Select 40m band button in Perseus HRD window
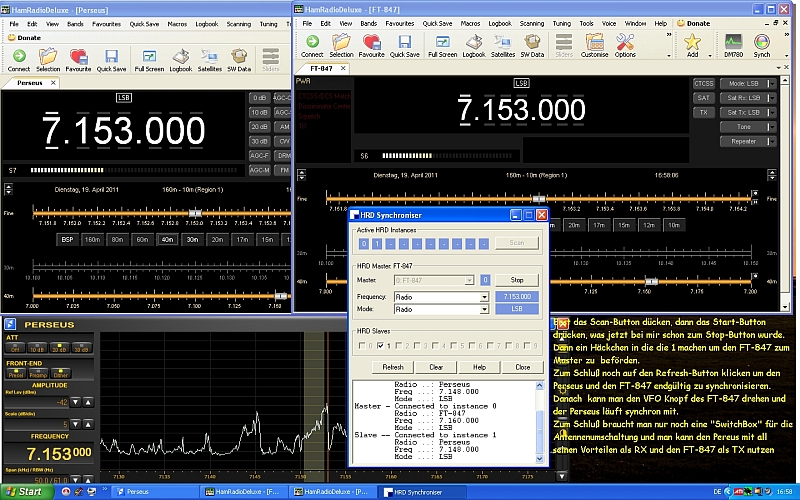 167,239
